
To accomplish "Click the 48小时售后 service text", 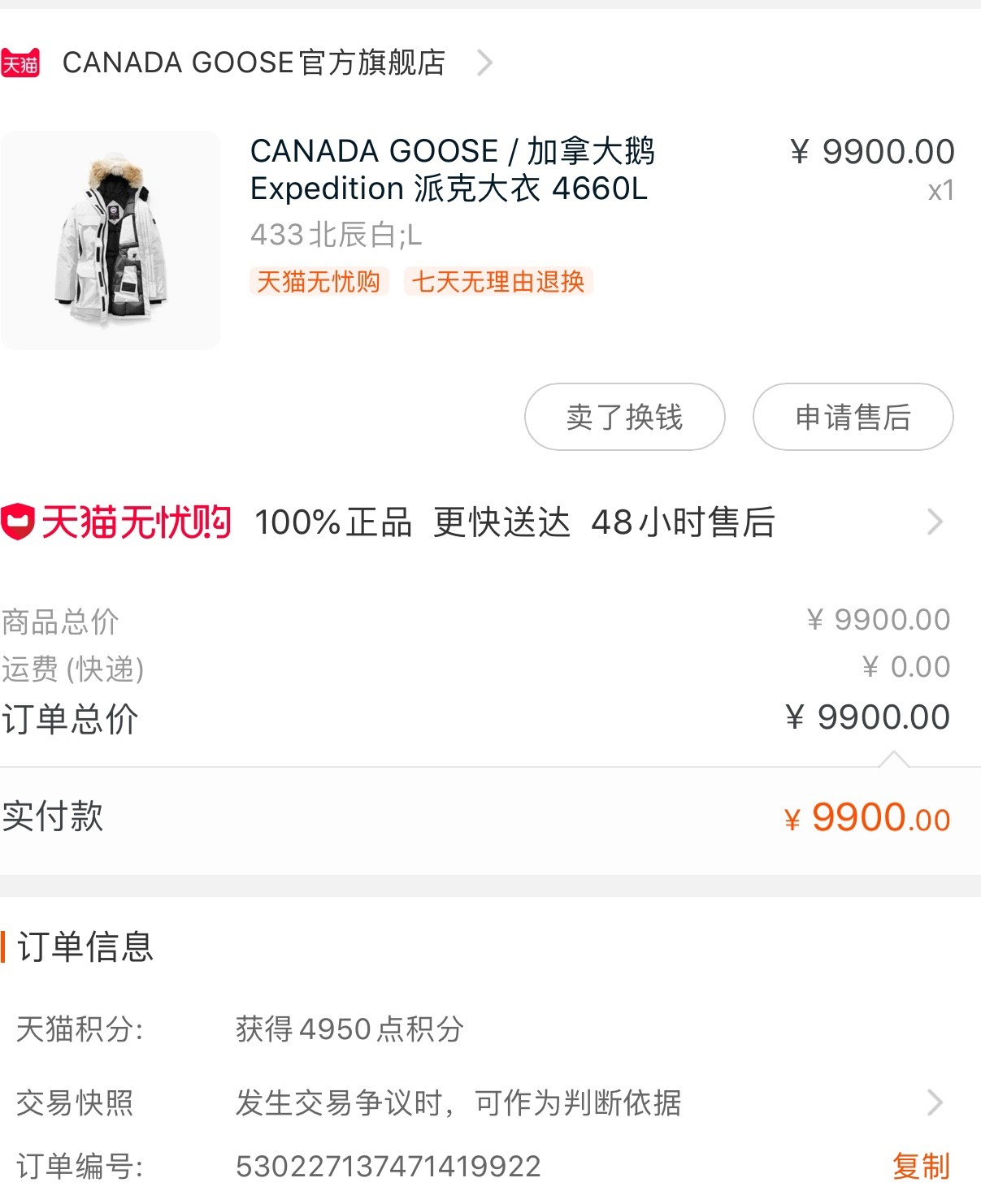I will (683, 522).
